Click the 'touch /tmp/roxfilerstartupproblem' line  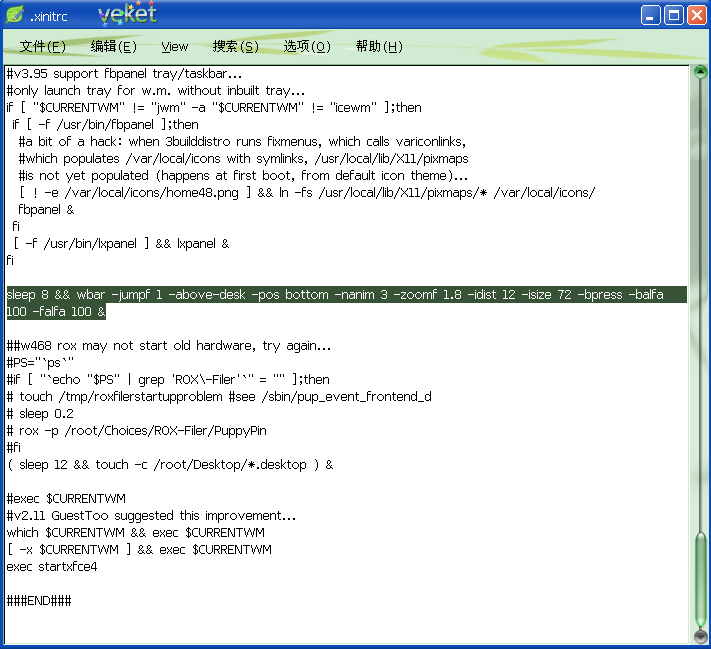click(219, 397)
